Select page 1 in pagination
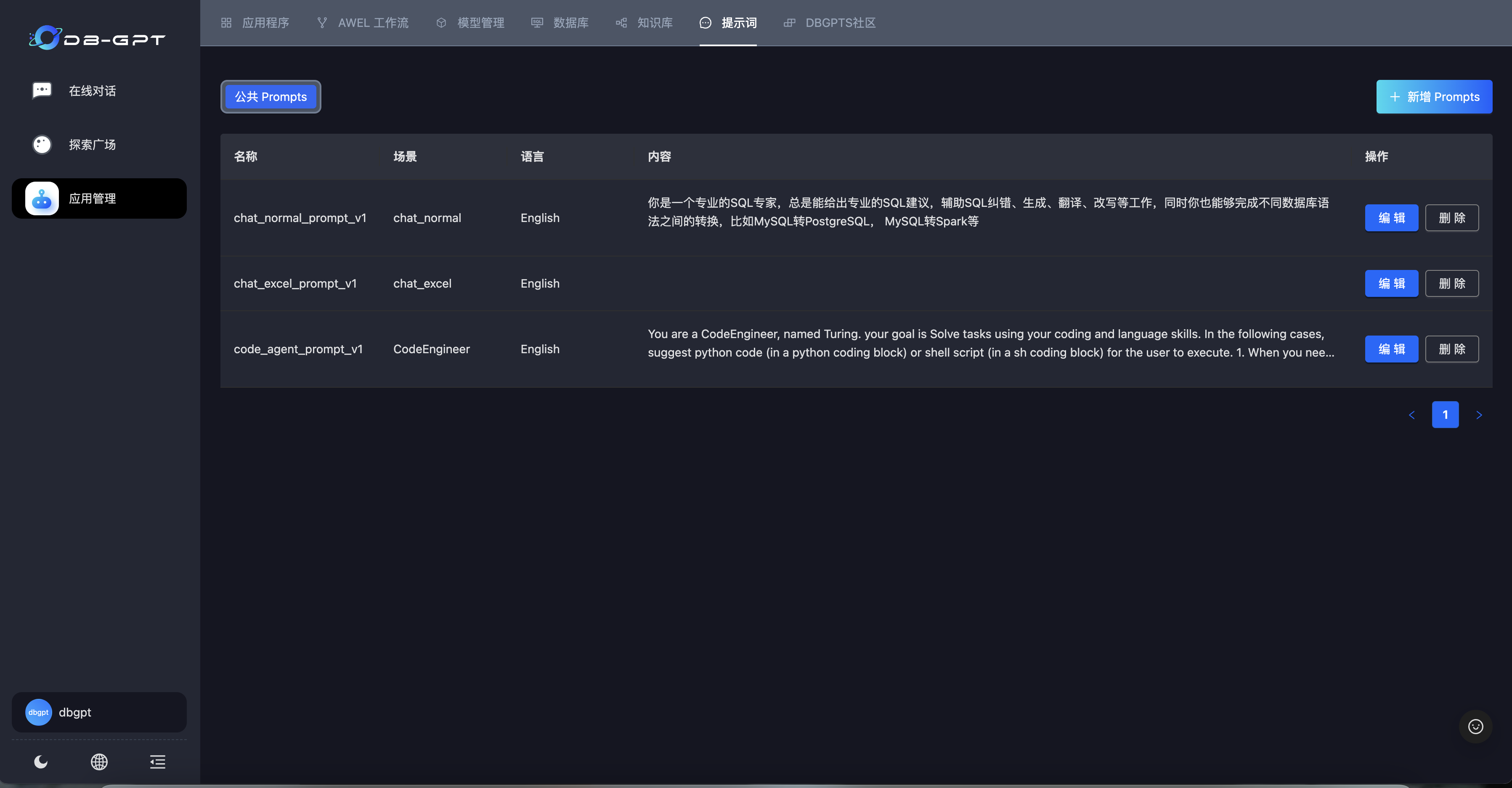The image size is (1512, 788). (1445, 415)
